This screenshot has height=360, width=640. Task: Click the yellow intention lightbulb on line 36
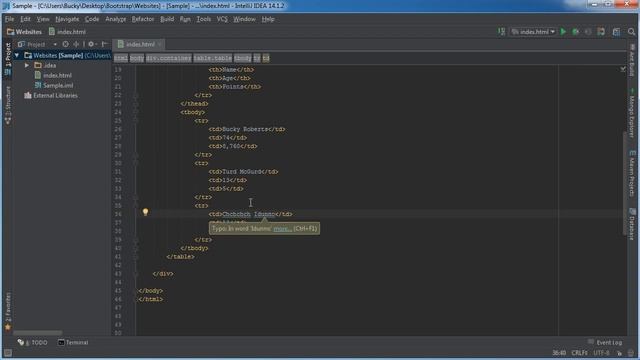(145, 212)
